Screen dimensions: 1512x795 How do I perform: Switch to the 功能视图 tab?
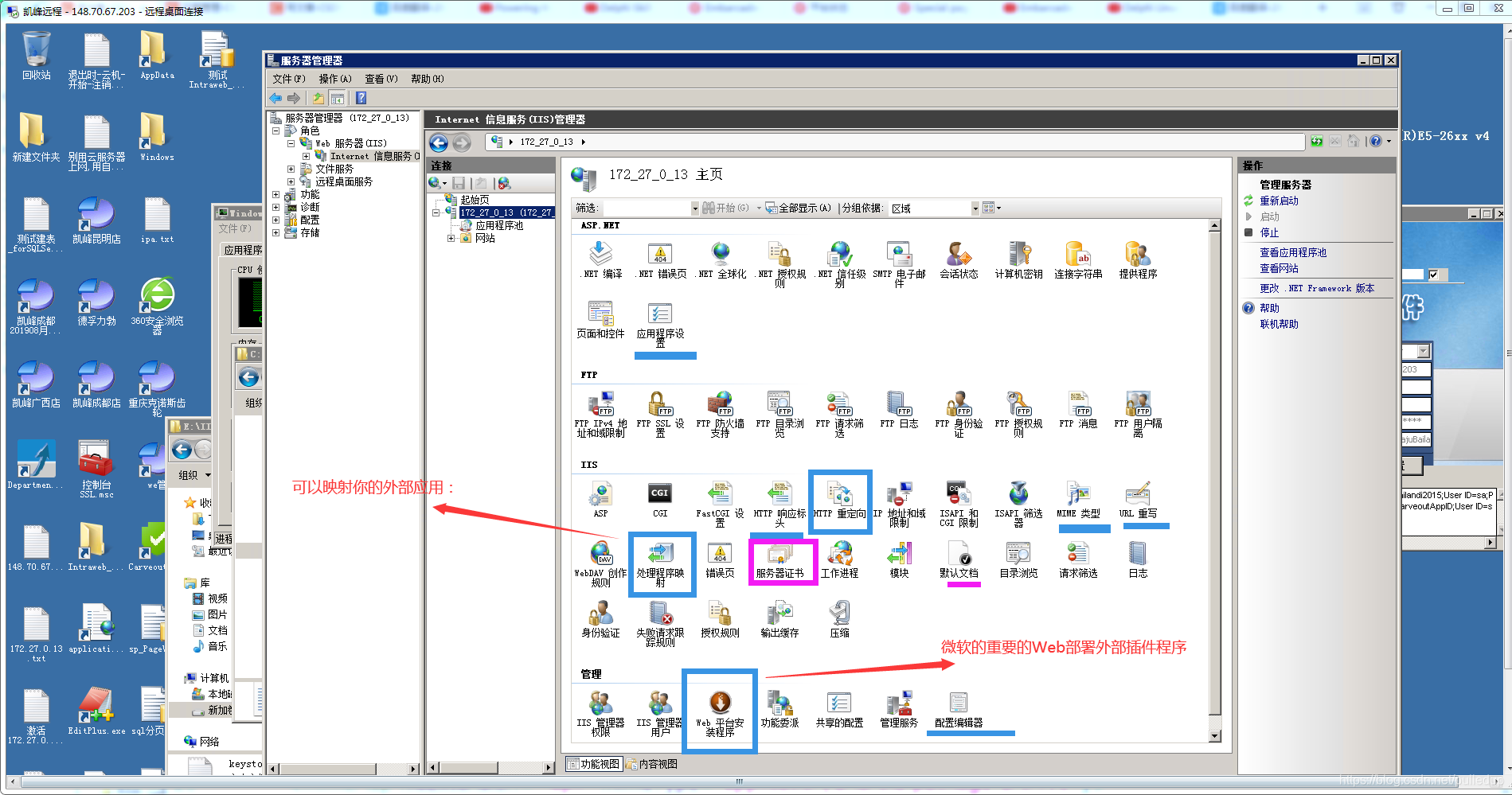point(593,764)
